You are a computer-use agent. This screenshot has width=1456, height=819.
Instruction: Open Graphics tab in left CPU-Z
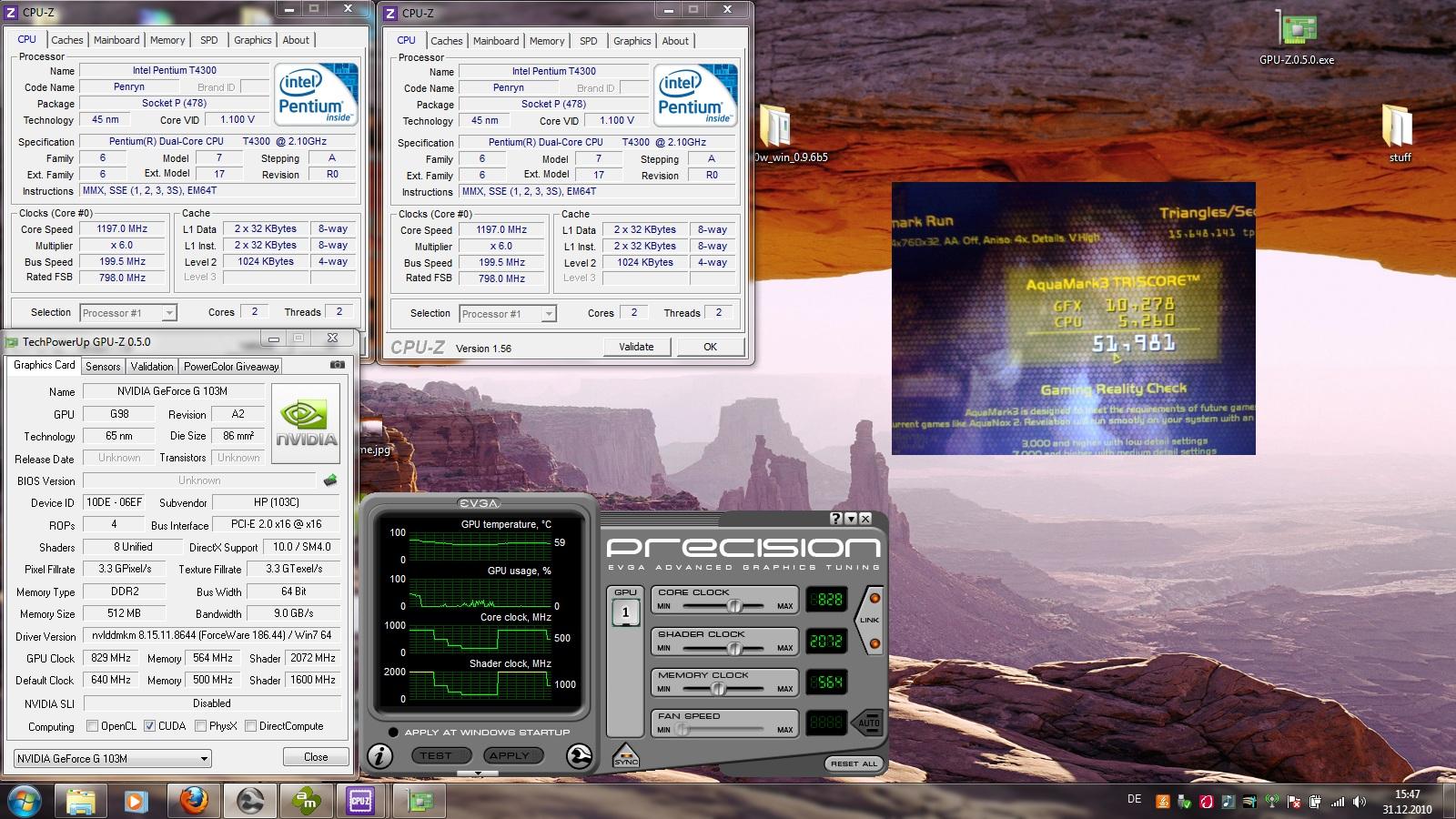pos(253,40)
